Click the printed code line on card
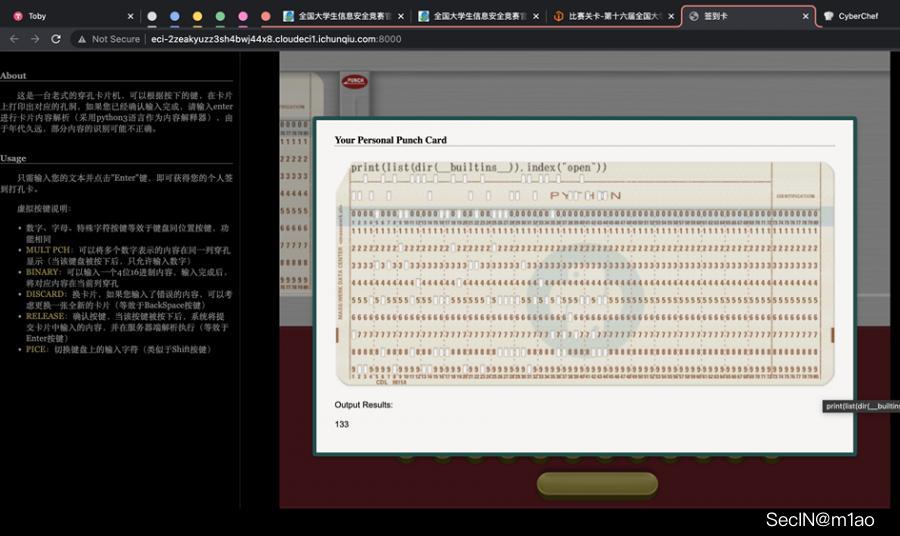Image resolution: width=900 pixels, height=536 pixels. point(479,168)
